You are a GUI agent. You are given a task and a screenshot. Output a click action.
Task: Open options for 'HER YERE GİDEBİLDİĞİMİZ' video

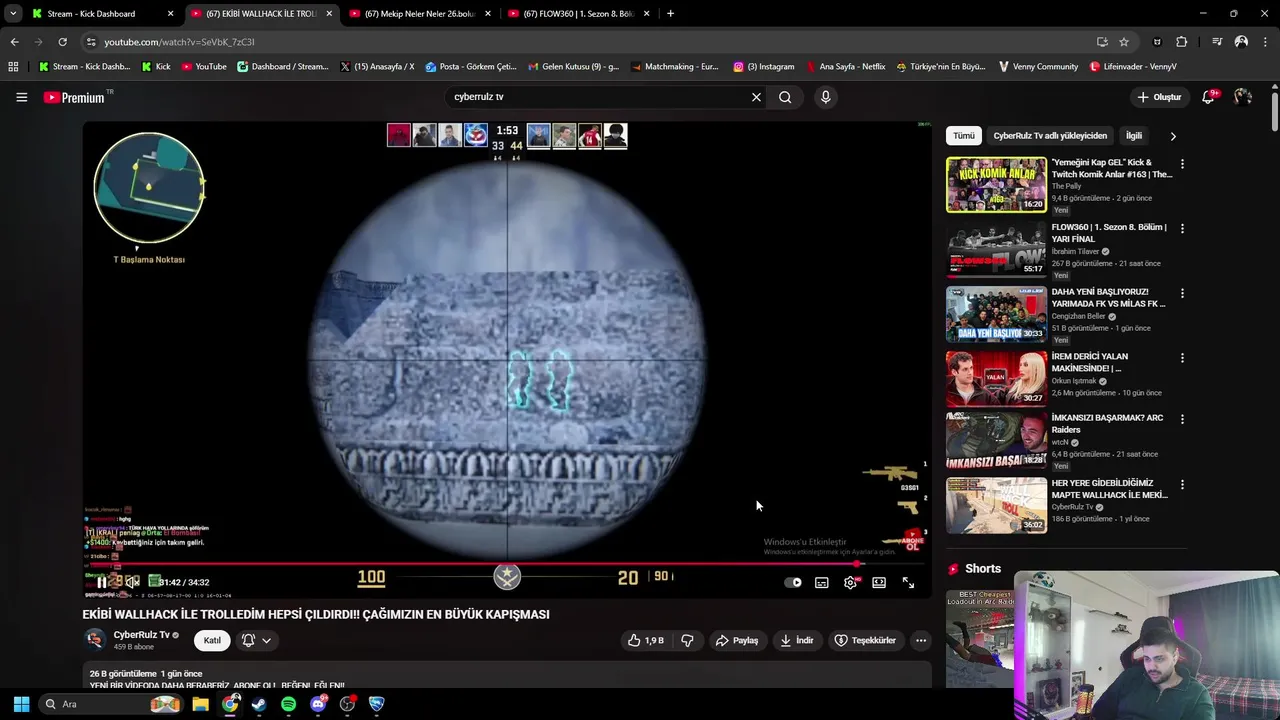point(1182,485)
